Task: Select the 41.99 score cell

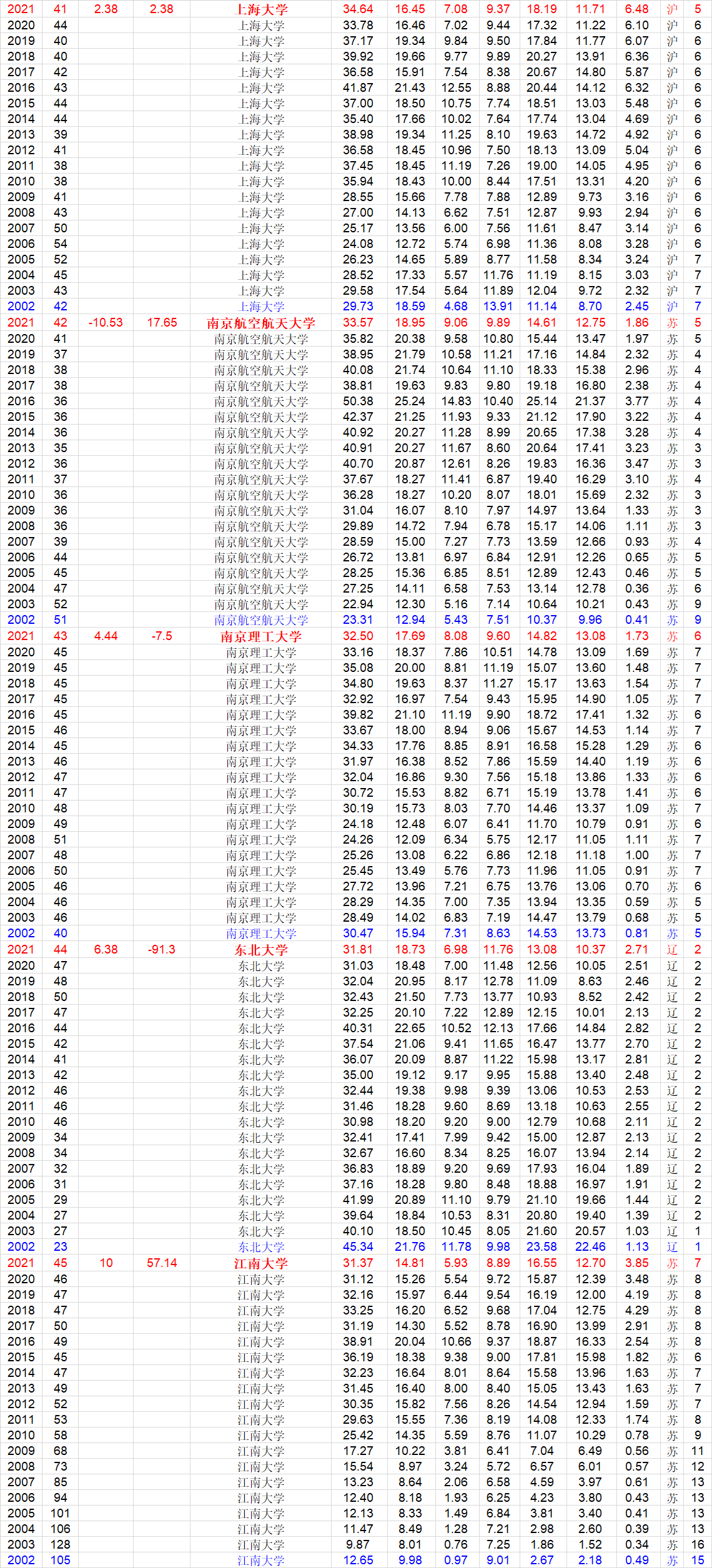Action: click(358, 1200)
